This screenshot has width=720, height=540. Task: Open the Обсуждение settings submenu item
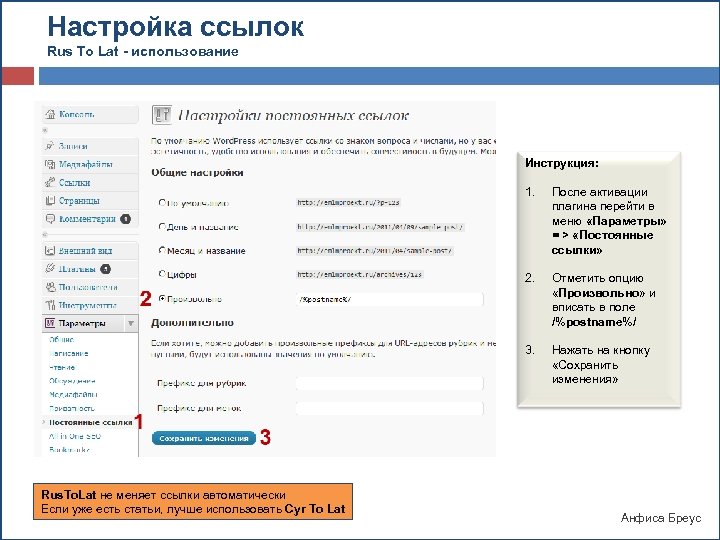click(72, 381)
